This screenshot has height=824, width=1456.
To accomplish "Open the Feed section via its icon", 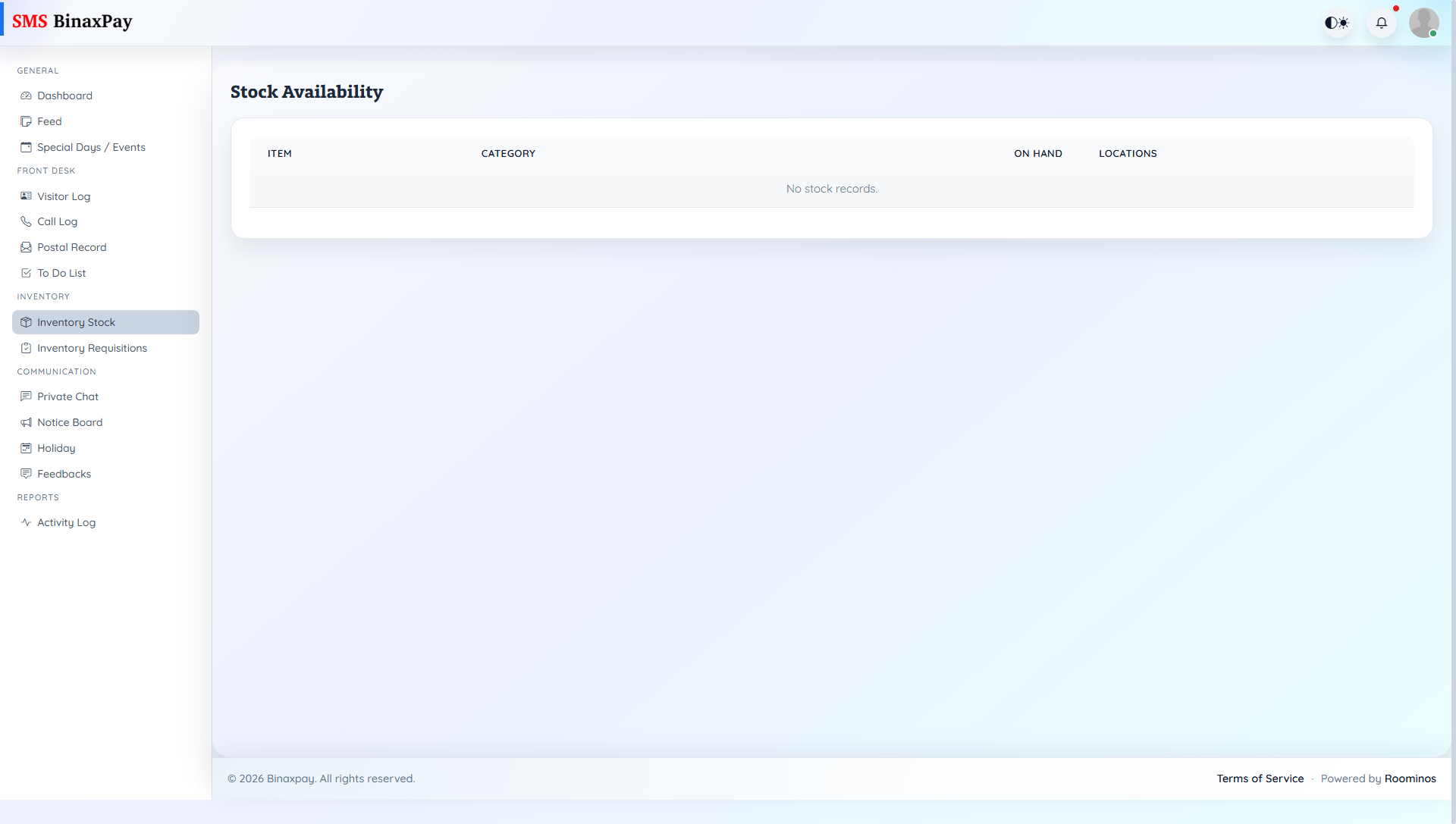I will [x=26, y=121].
